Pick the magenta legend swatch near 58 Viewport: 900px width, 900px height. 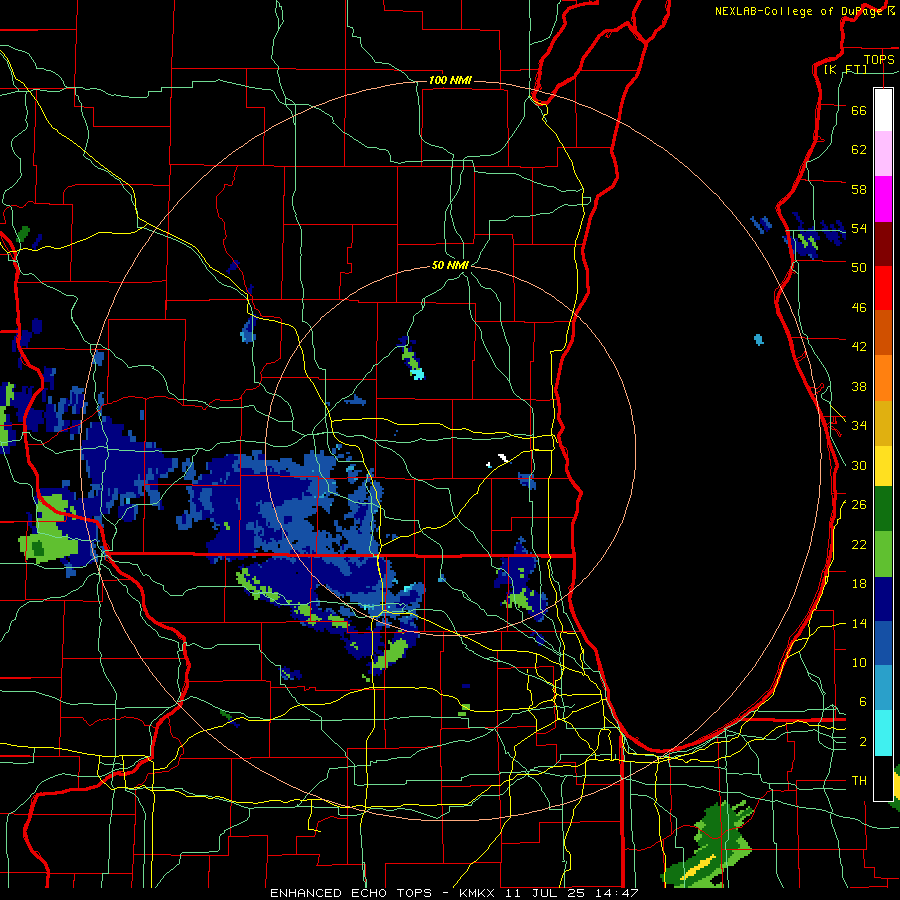883,199
